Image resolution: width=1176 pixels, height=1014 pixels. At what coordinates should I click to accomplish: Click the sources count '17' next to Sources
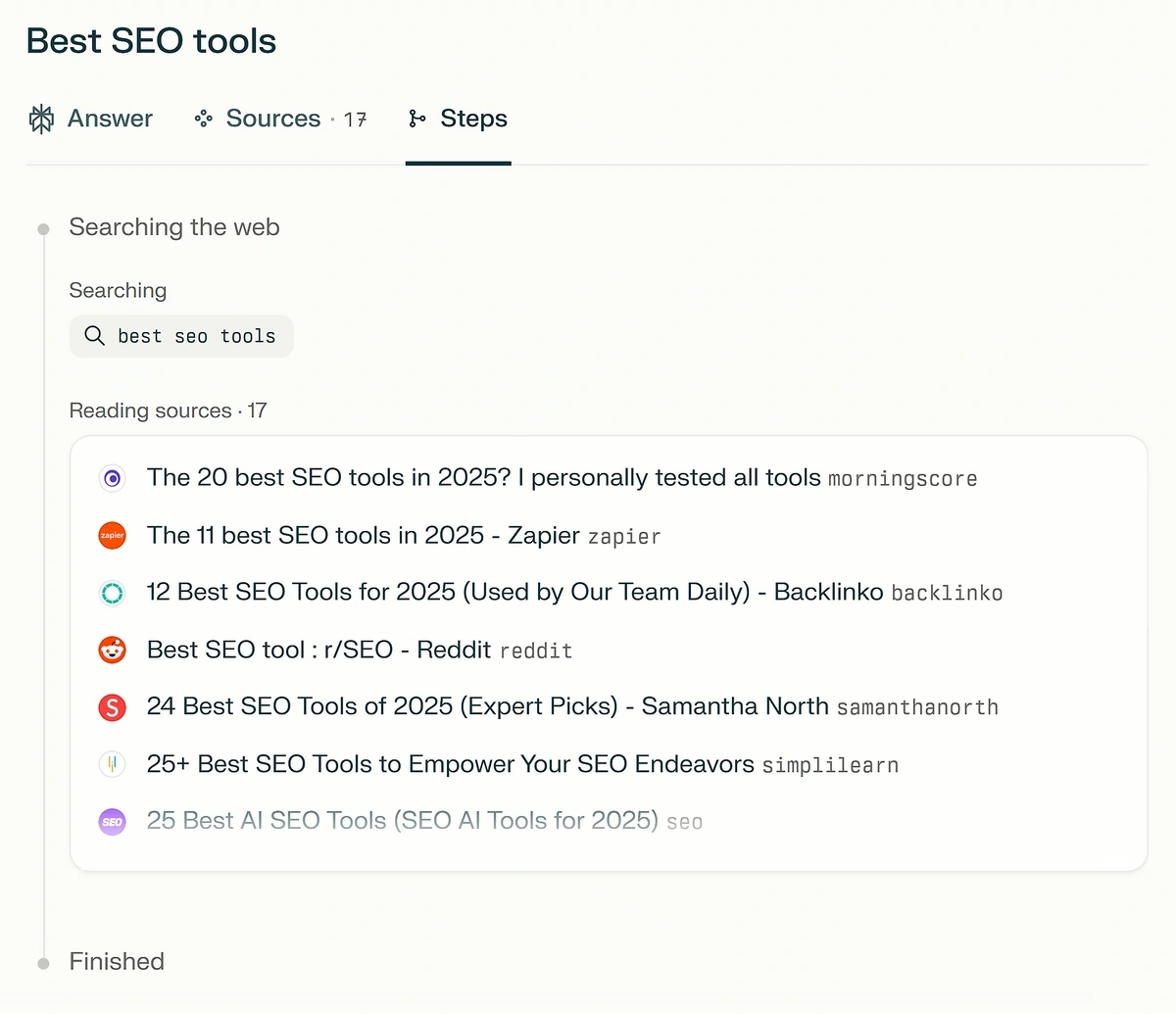click(355, 120)
